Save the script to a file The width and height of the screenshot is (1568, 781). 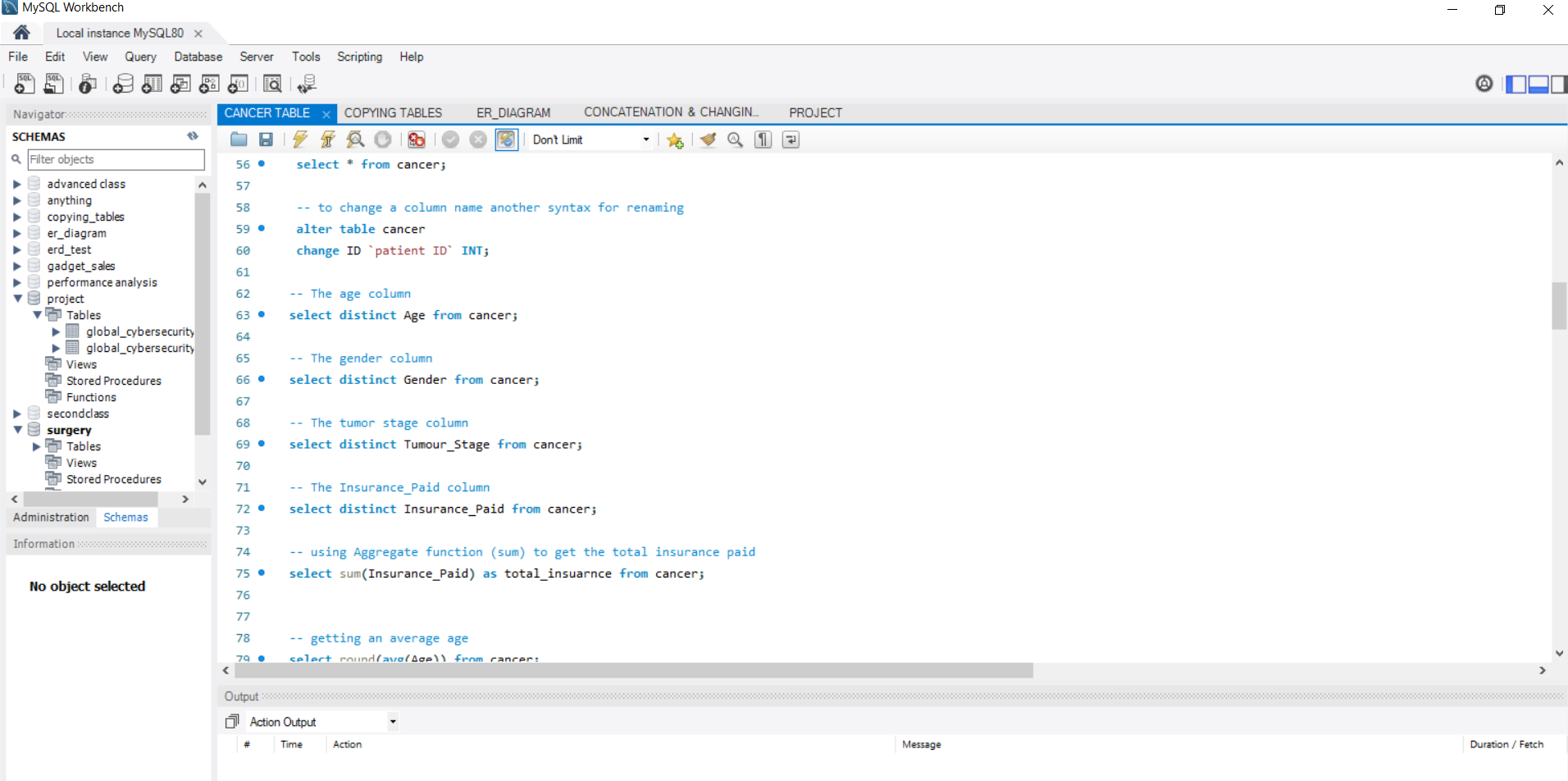266,139
